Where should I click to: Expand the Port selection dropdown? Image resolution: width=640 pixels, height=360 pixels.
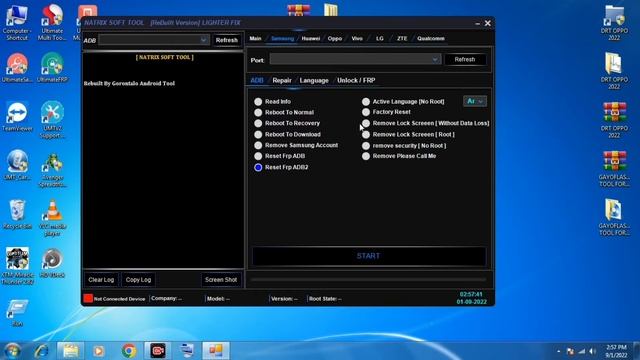pos(435,60)
